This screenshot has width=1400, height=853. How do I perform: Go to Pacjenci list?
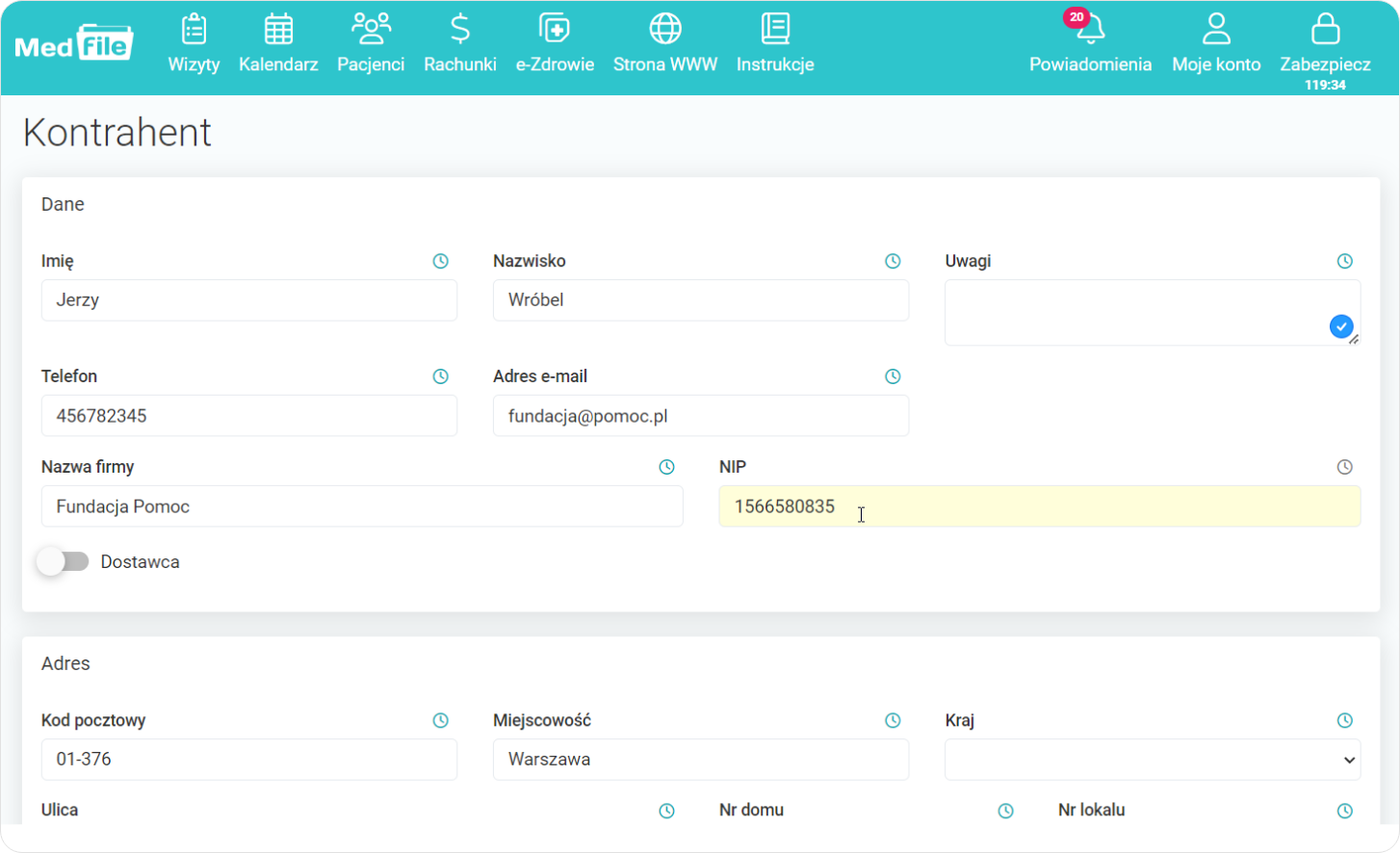tap(371, 43)
